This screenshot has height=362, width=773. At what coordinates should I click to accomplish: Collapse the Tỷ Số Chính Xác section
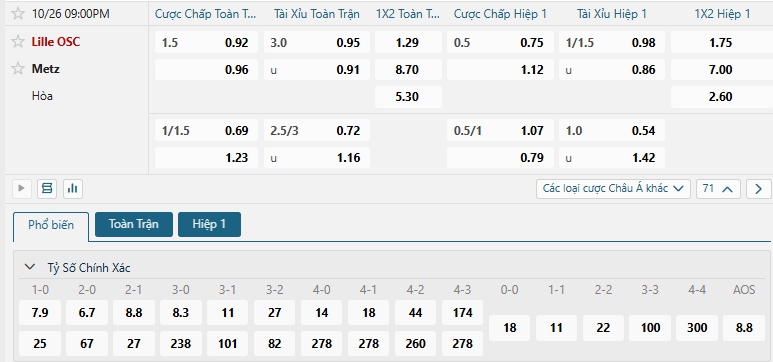tap(30, 267)
